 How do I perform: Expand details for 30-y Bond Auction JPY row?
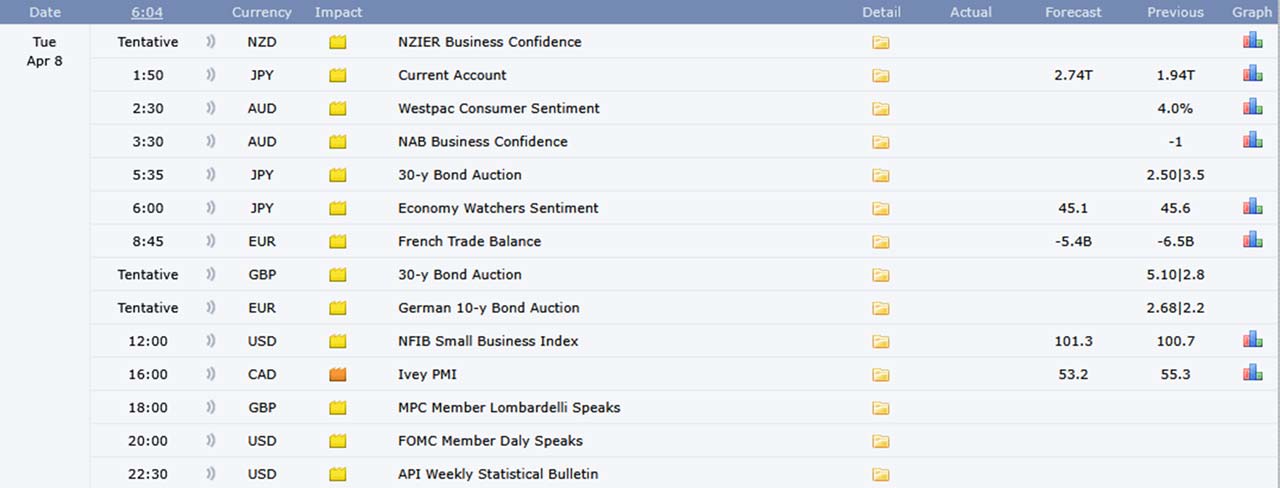(x=880, y=175)
